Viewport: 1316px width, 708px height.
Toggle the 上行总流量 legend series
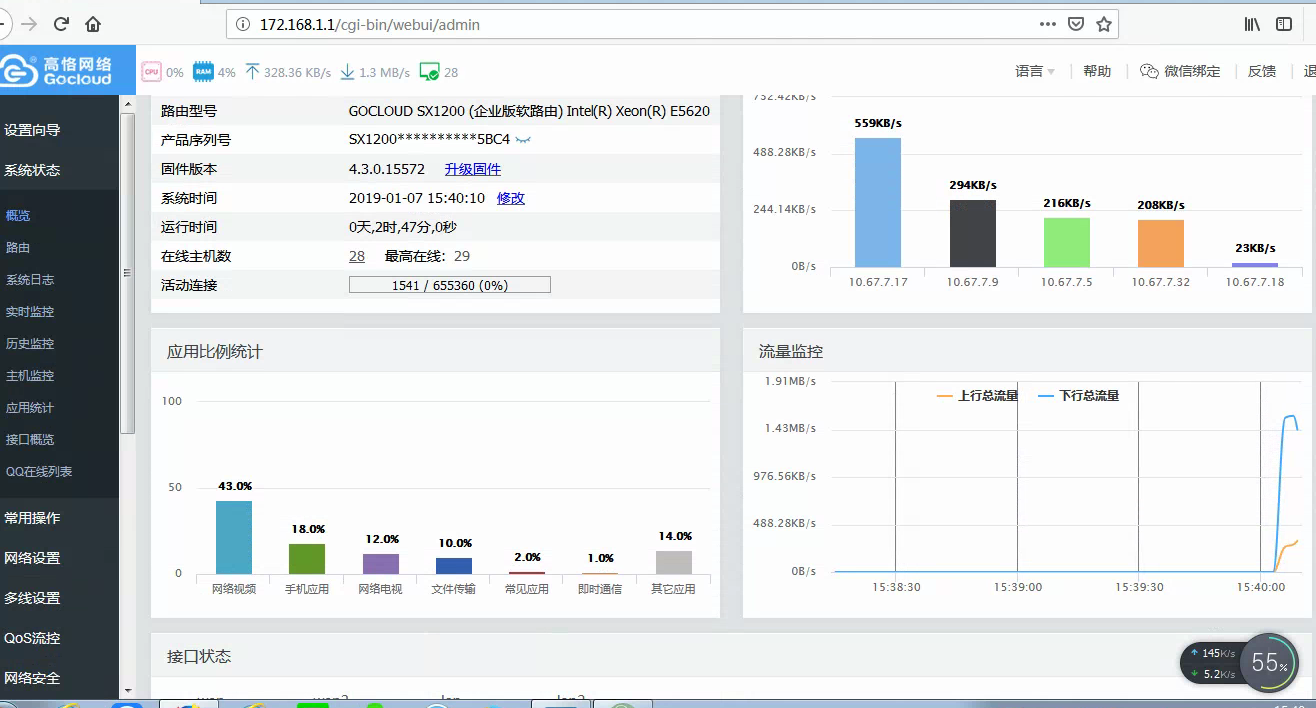click(977, 396)
